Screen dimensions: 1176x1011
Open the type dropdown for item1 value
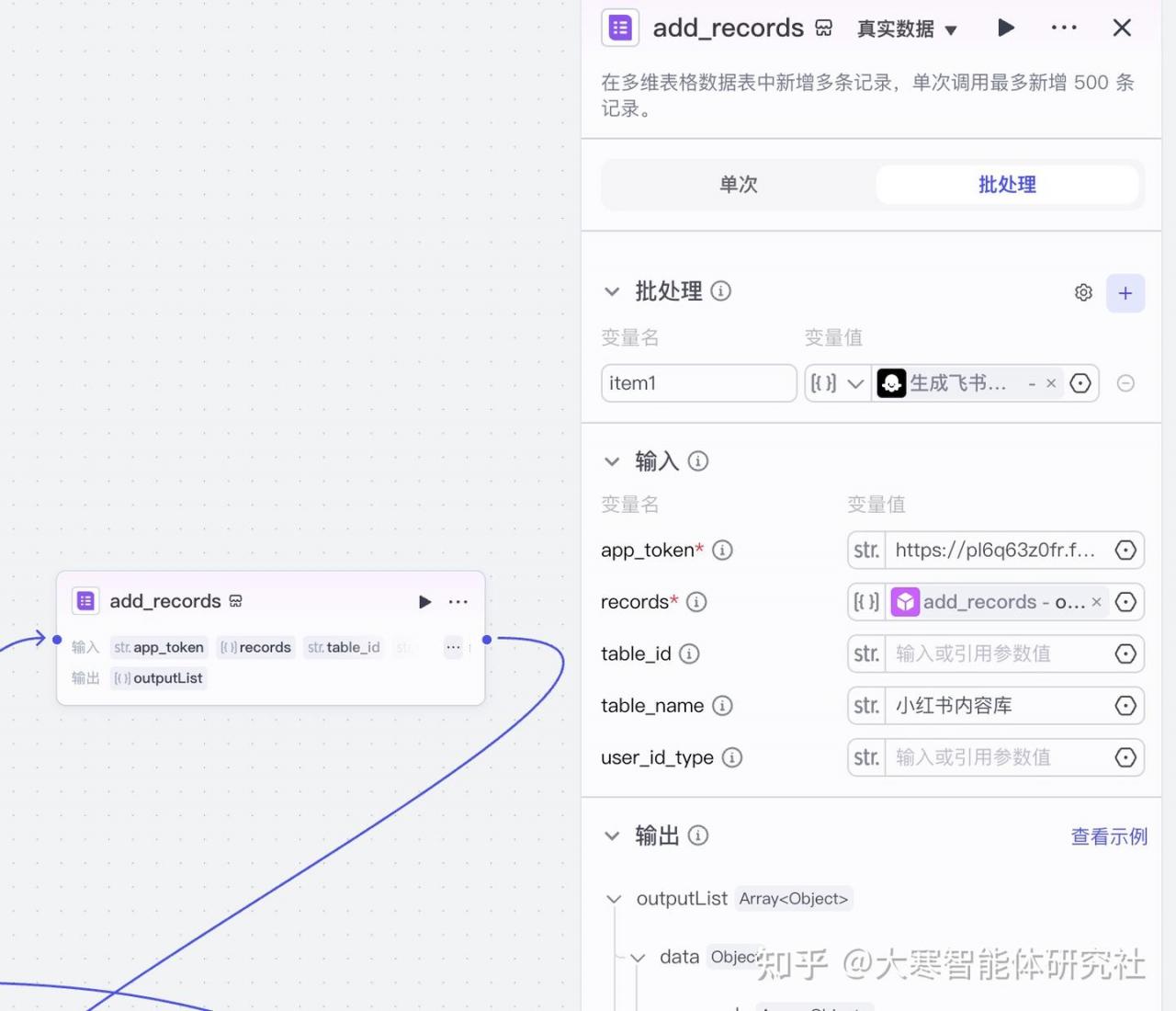837,383
